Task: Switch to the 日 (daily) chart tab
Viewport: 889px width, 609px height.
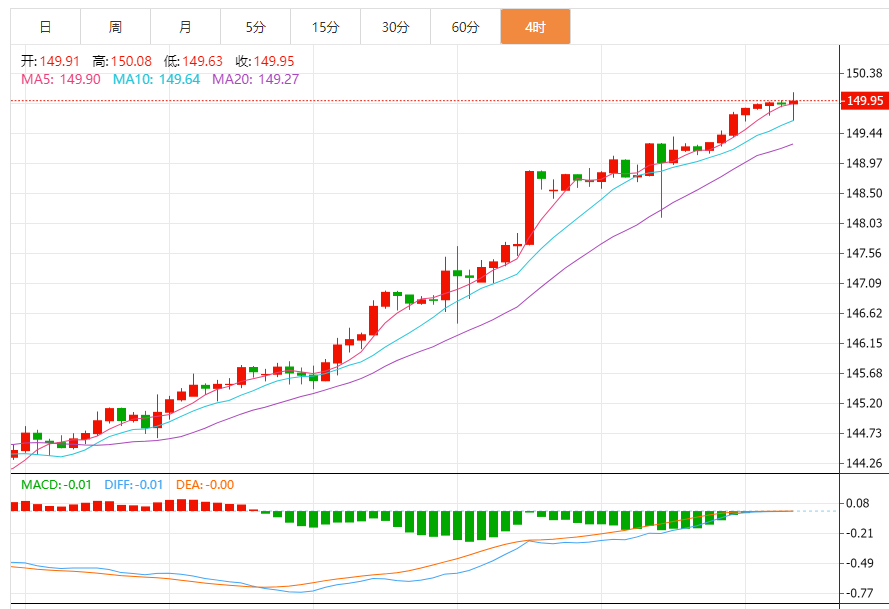Action: [x=45, y=27]
